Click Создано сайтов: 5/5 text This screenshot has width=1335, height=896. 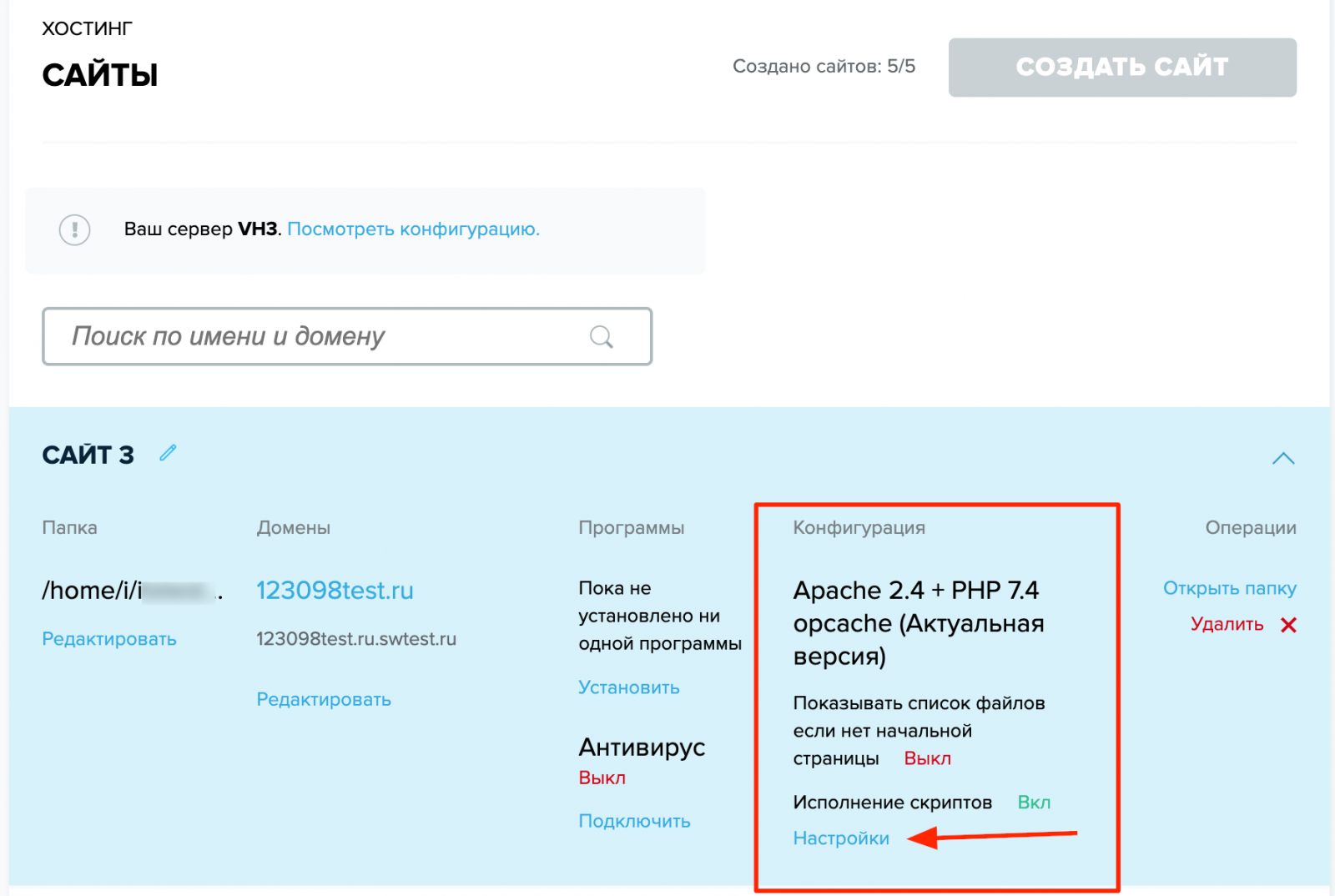click(824, 66)
